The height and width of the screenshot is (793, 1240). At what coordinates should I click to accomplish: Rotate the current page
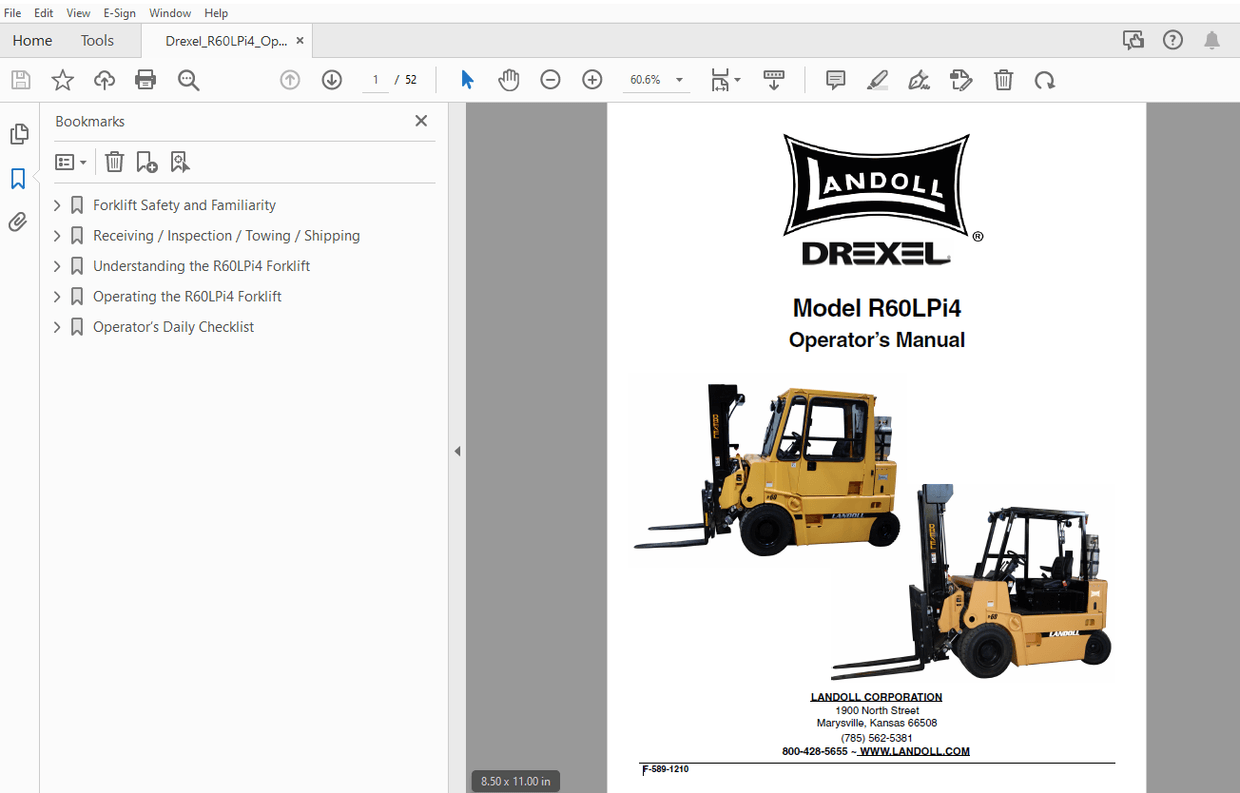(1045, 79)
